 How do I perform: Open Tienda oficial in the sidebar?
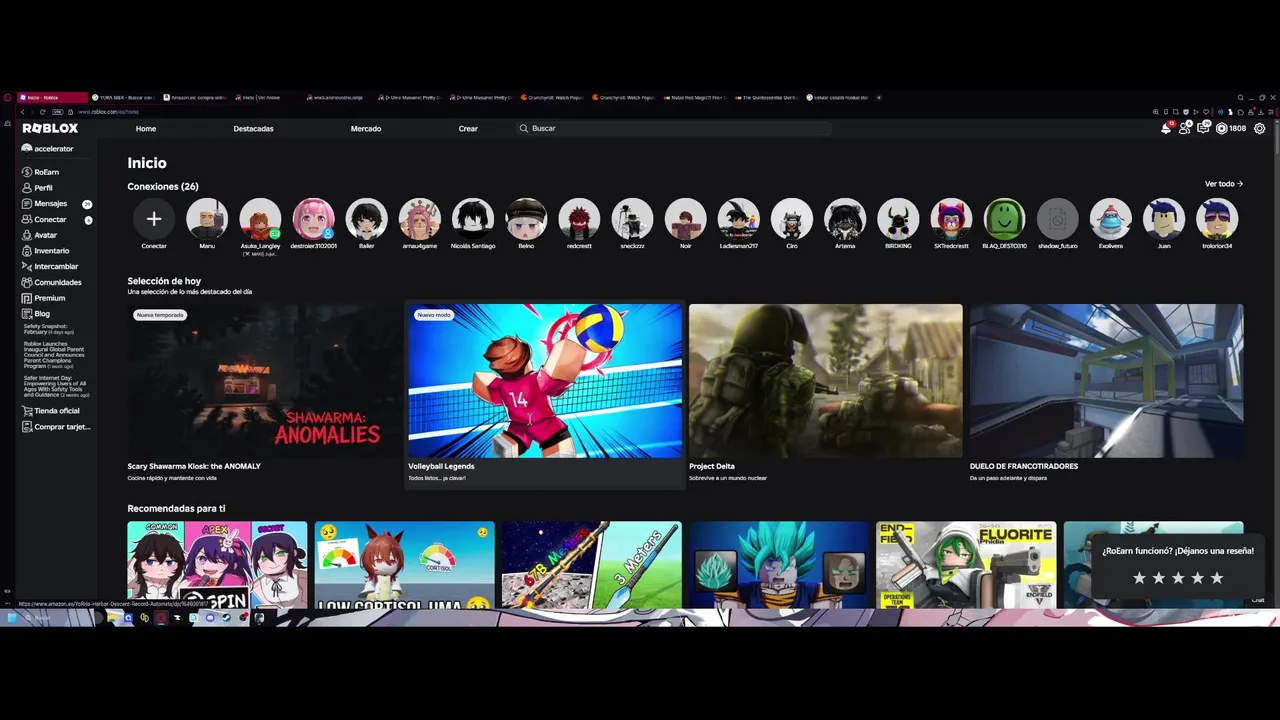click(51, 411)
